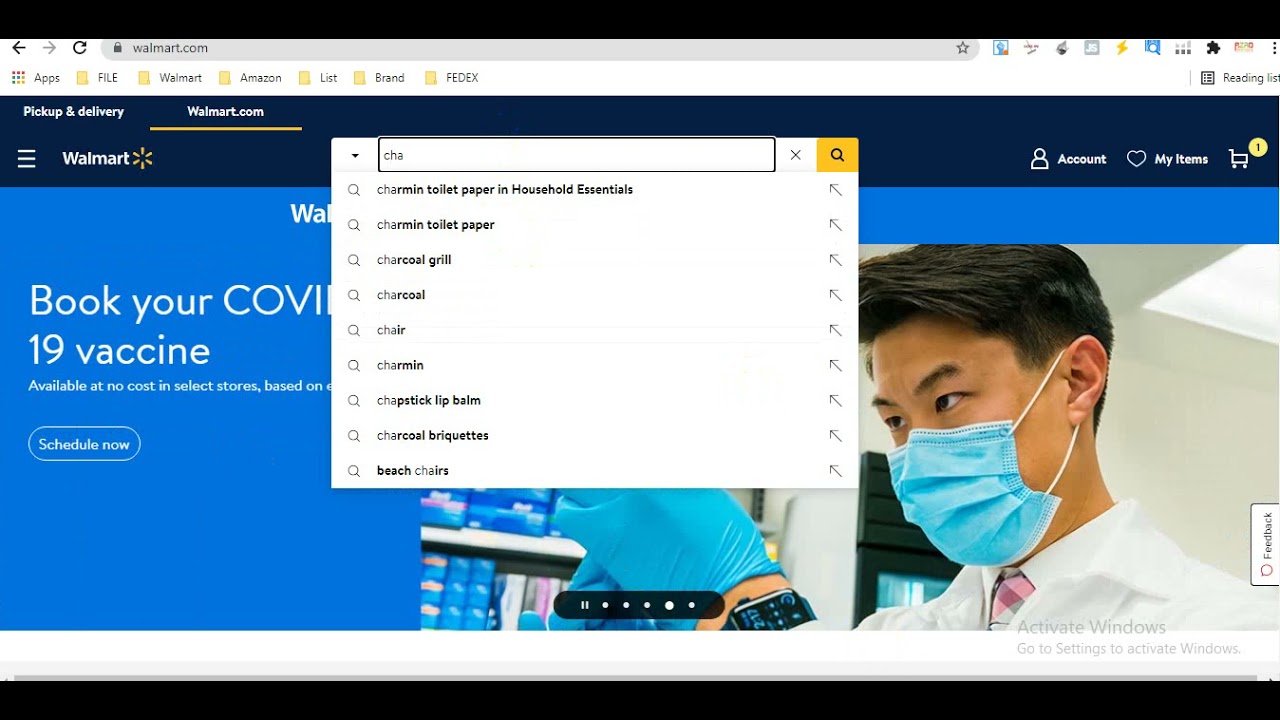Open the hamburger menu beside Walmart logo
Screen dimensions: 1280x720
(27, 159)
